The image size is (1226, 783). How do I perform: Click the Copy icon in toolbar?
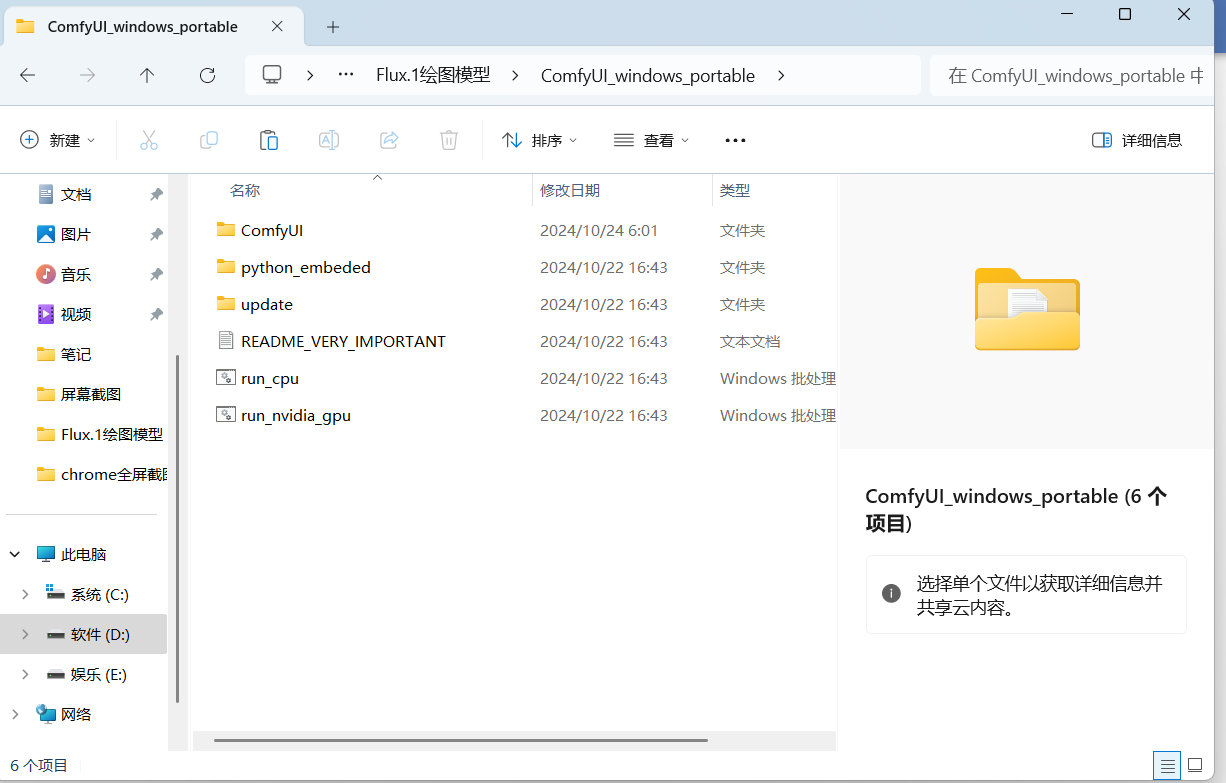point(209,140)
